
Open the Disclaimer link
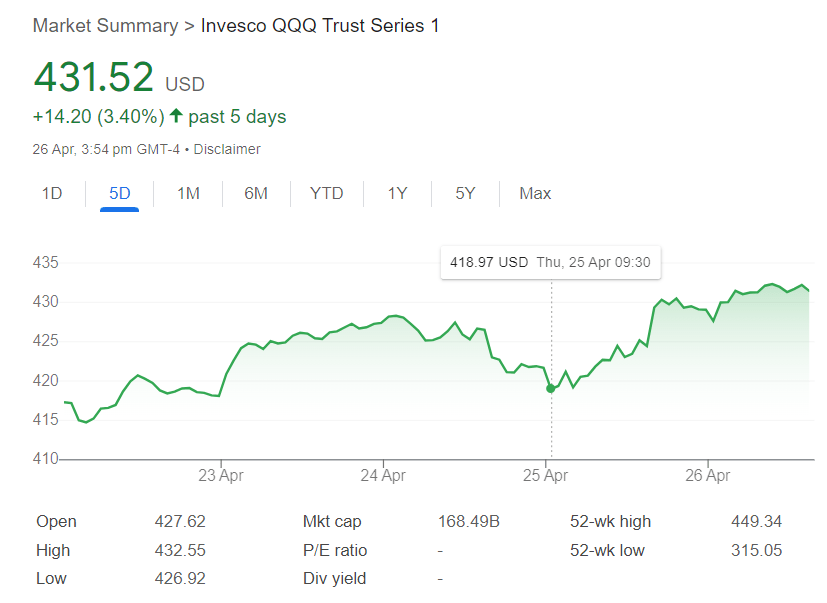pos(227,149)
